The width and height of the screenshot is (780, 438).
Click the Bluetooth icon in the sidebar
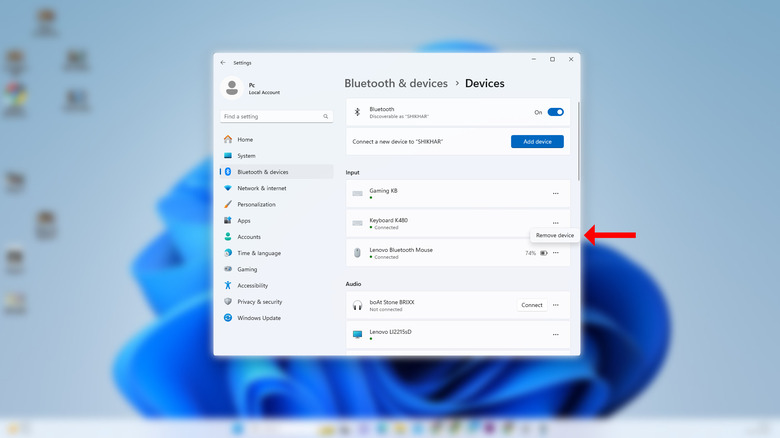(228, 172)
